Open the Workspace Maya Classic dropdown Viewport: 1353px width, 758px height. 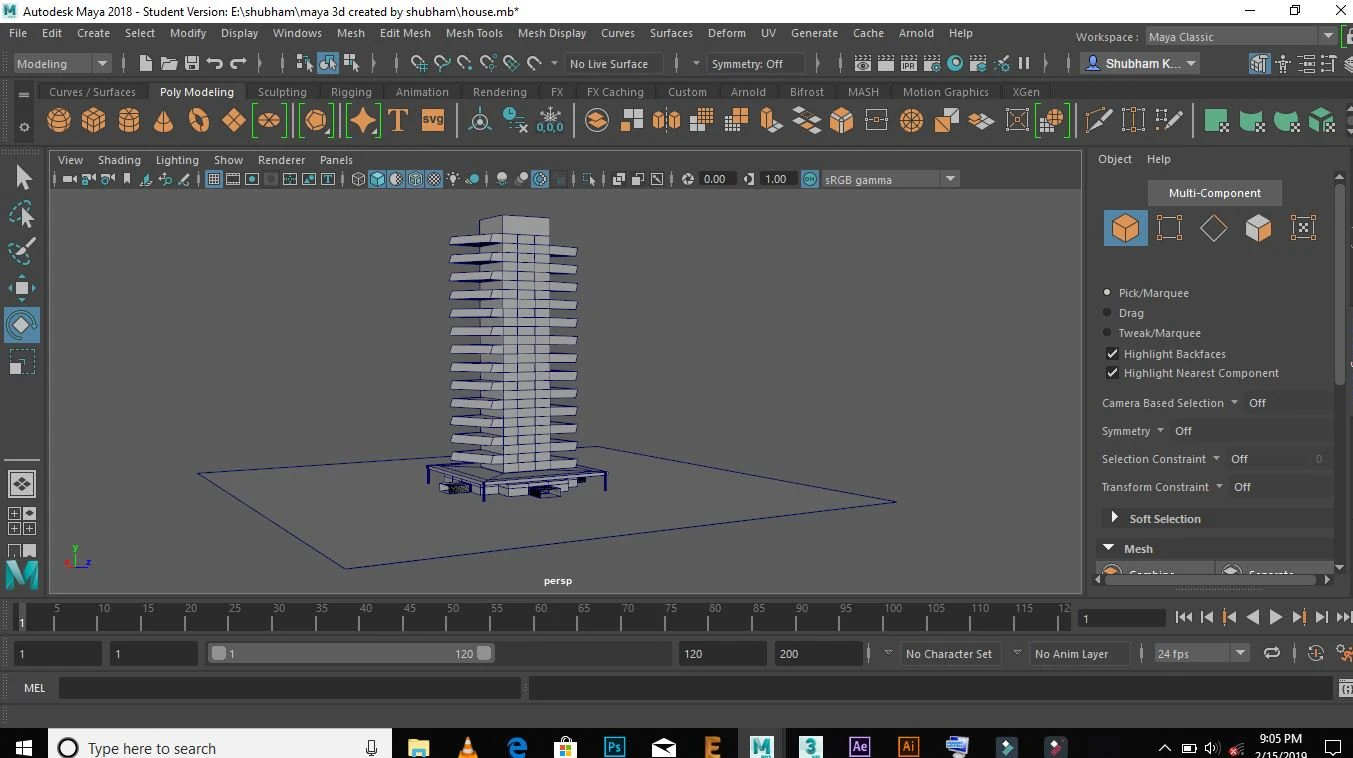coord(1239,36)
